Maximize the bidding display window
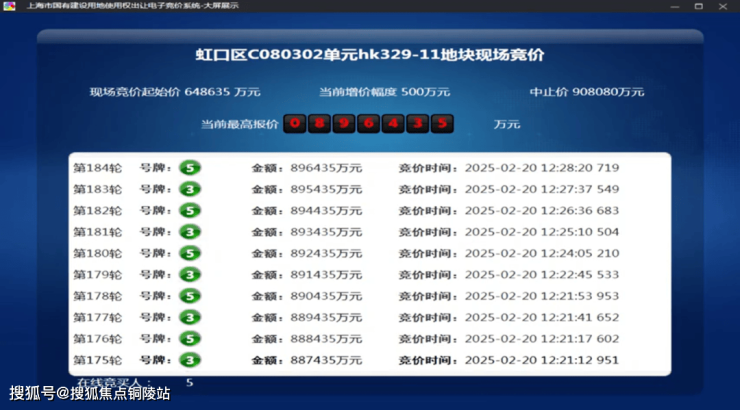Image resolution: width=740 pixels, height=410 pixels. tap(698, 6)
